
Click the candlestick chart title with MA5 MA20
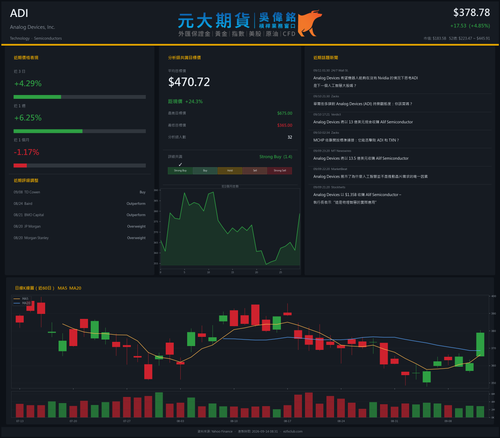[48, 288]
